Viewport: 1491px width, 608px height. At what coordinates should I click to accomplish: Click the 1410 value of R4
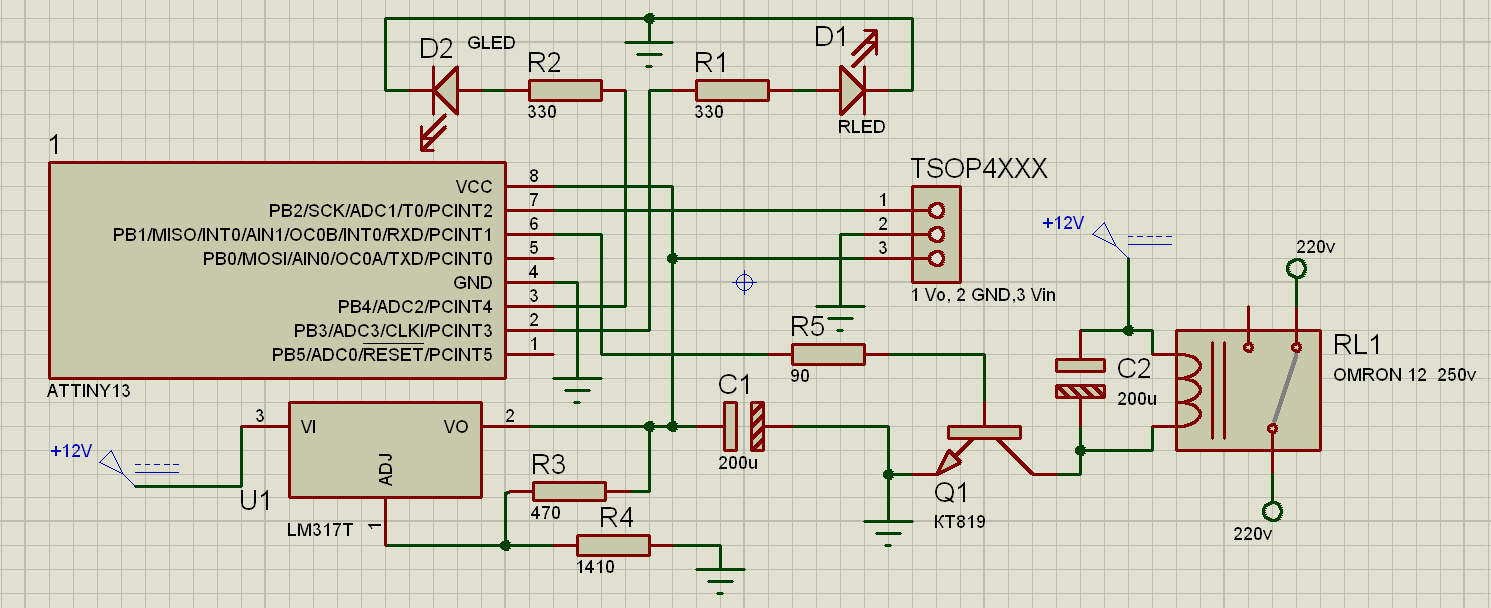coord(595,567)
